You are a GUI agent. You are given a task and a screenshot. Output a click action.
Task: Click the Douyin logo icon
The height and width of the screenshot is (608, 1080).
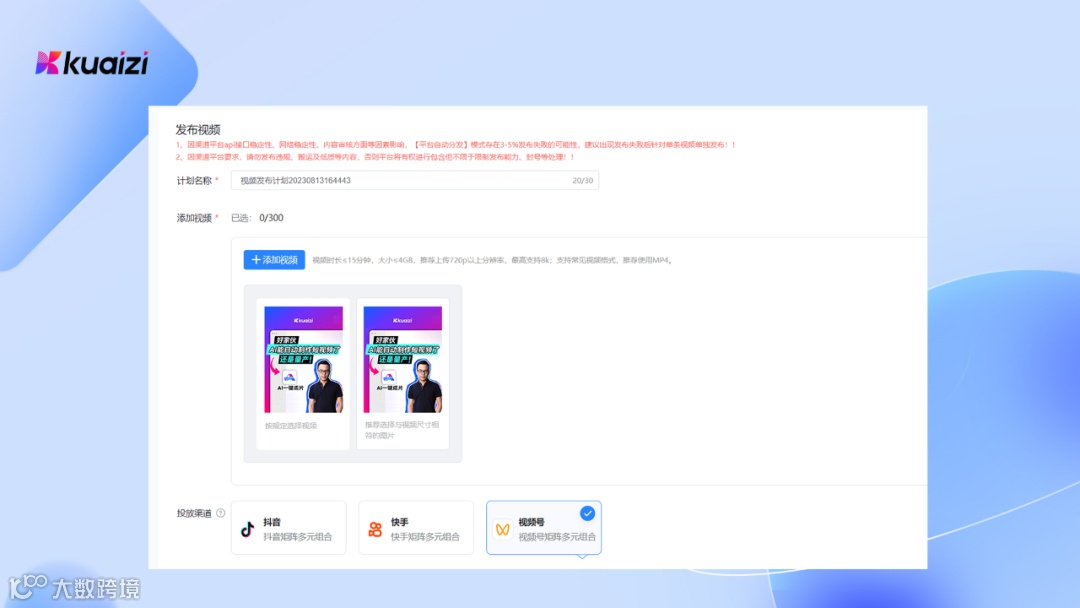247,529
